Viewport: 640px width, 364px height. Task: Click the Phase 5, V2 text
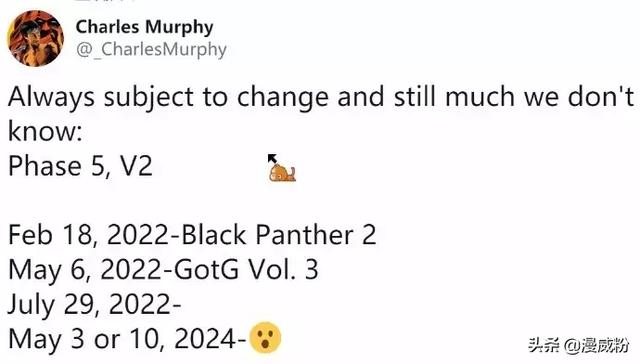[80, 166]
